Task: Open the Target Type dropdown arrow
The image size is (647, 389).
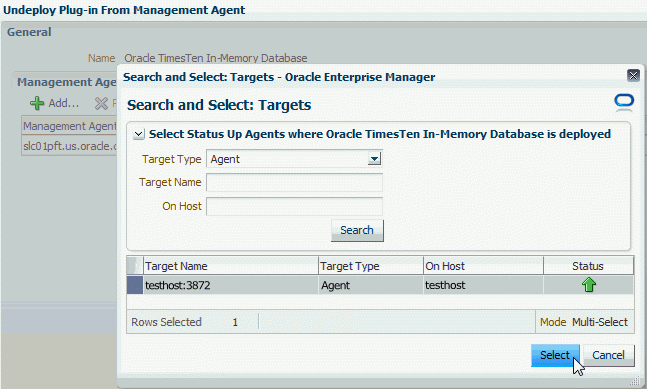Action: click(374, 159)
